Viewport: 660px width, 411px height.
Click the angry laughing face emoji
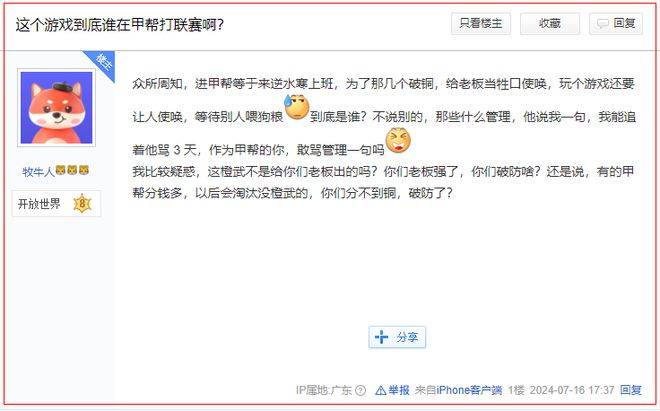click(x=398, y=141)
